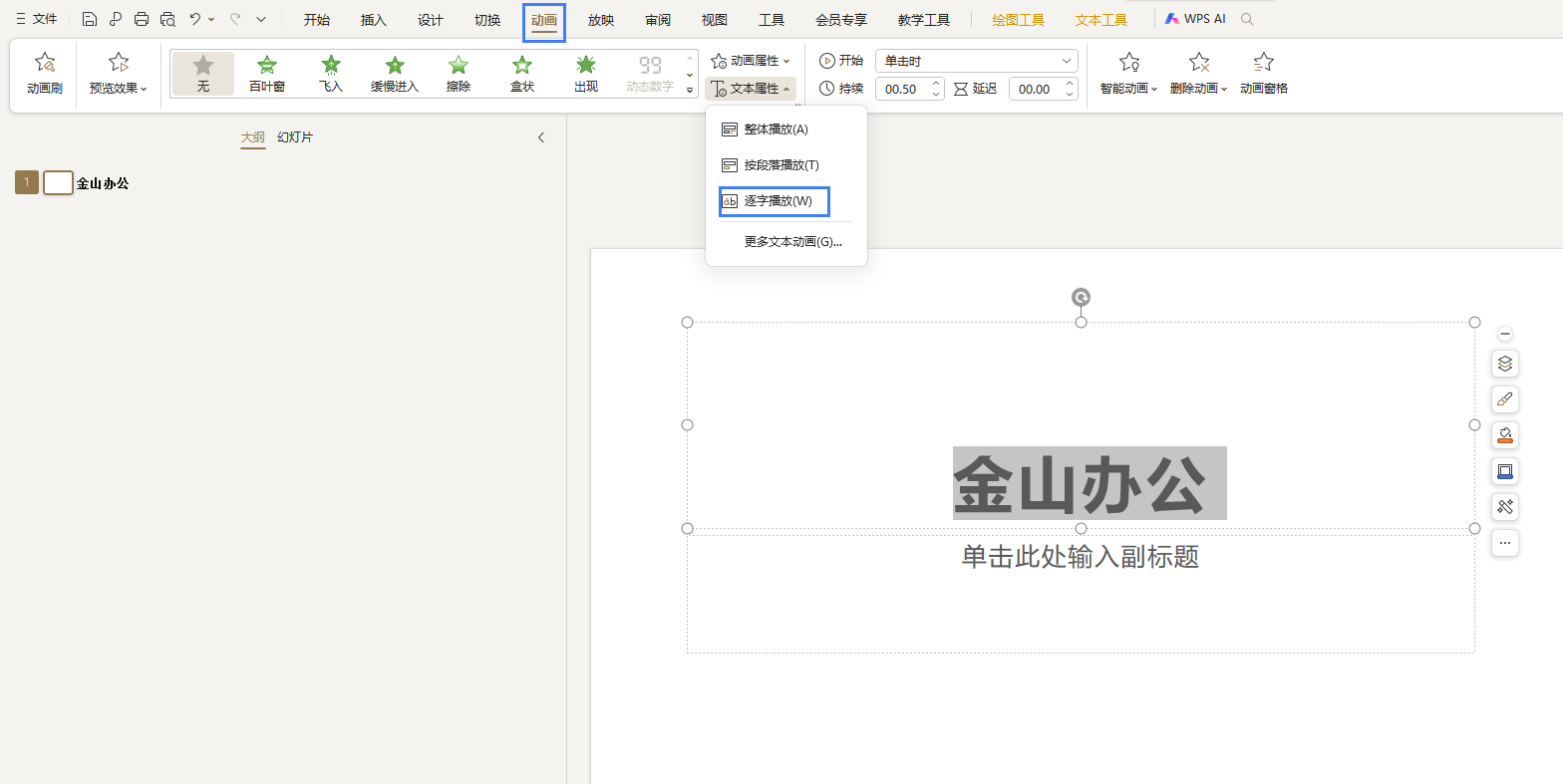Switch to the 大纲 outline tab
This screenshot has width=1563, height=784.
pyautogui.click(x=253, y=137)
